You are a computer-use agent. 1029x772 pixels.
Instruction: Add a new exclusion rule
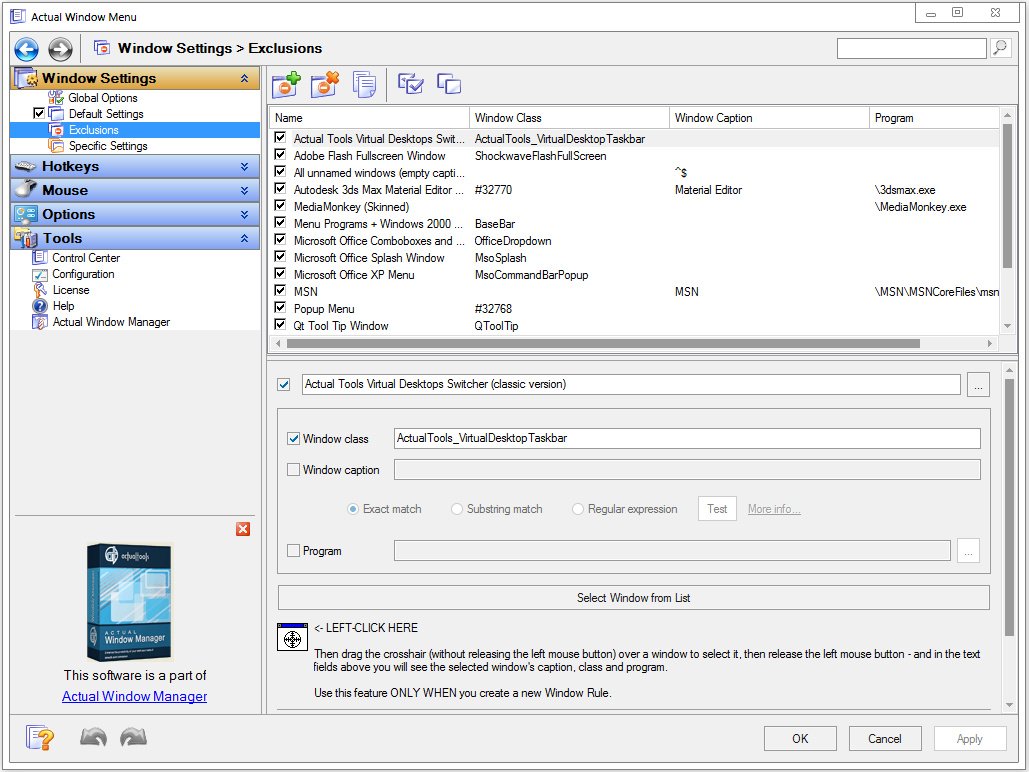coord(287,84)
